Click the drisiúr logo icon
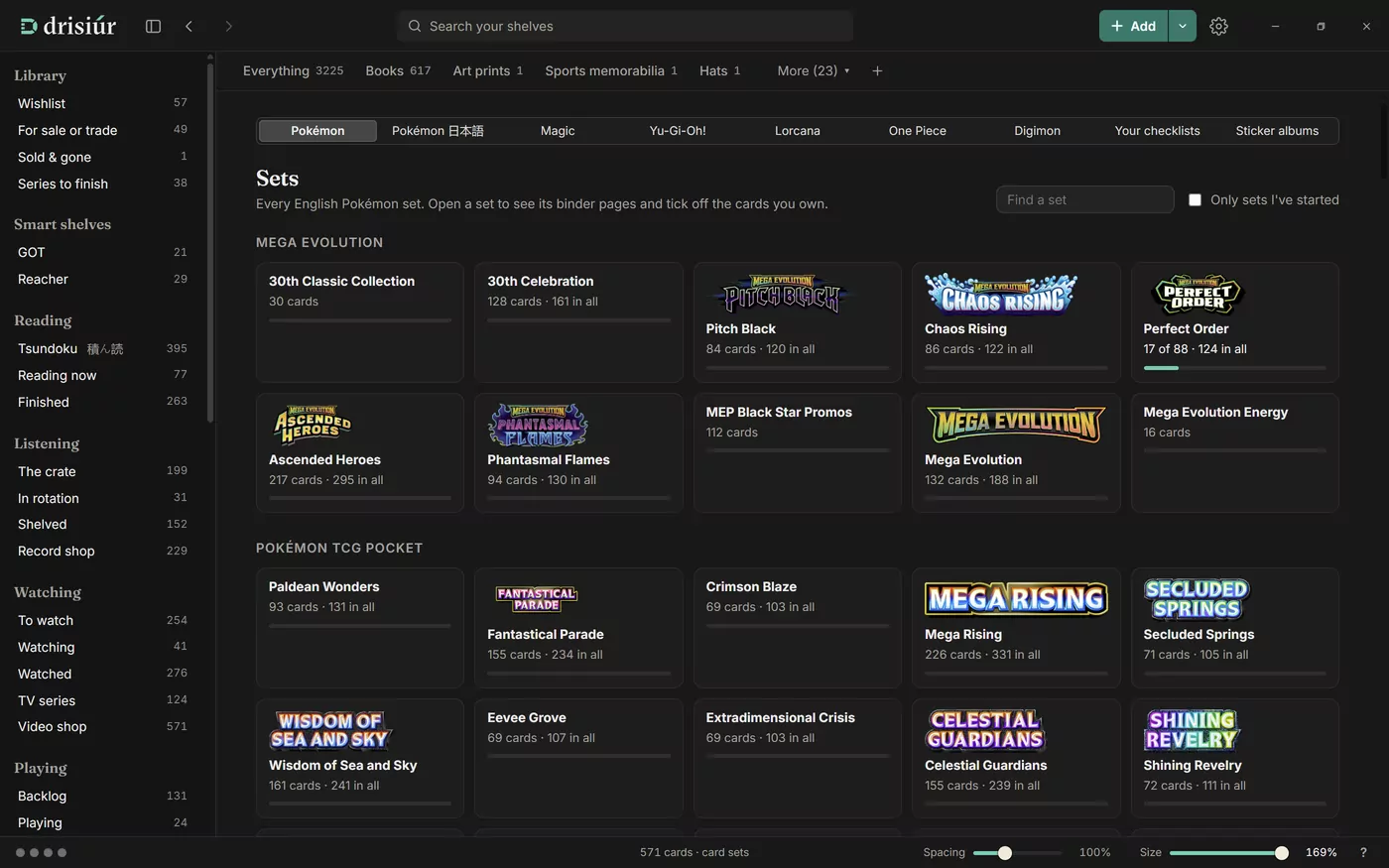 pyautogui.click(x=29, y=26)
